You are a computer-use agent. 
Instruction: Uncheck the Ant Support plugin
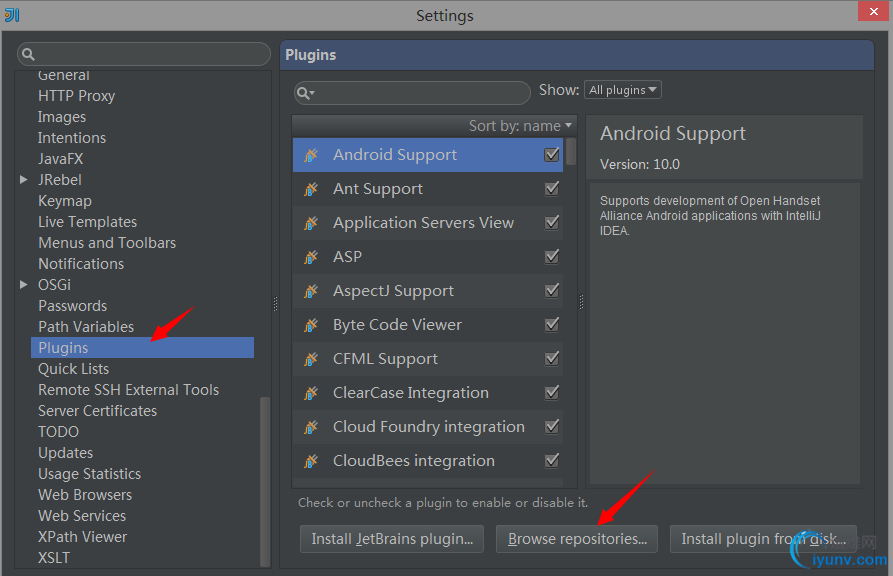click(552, 189)
